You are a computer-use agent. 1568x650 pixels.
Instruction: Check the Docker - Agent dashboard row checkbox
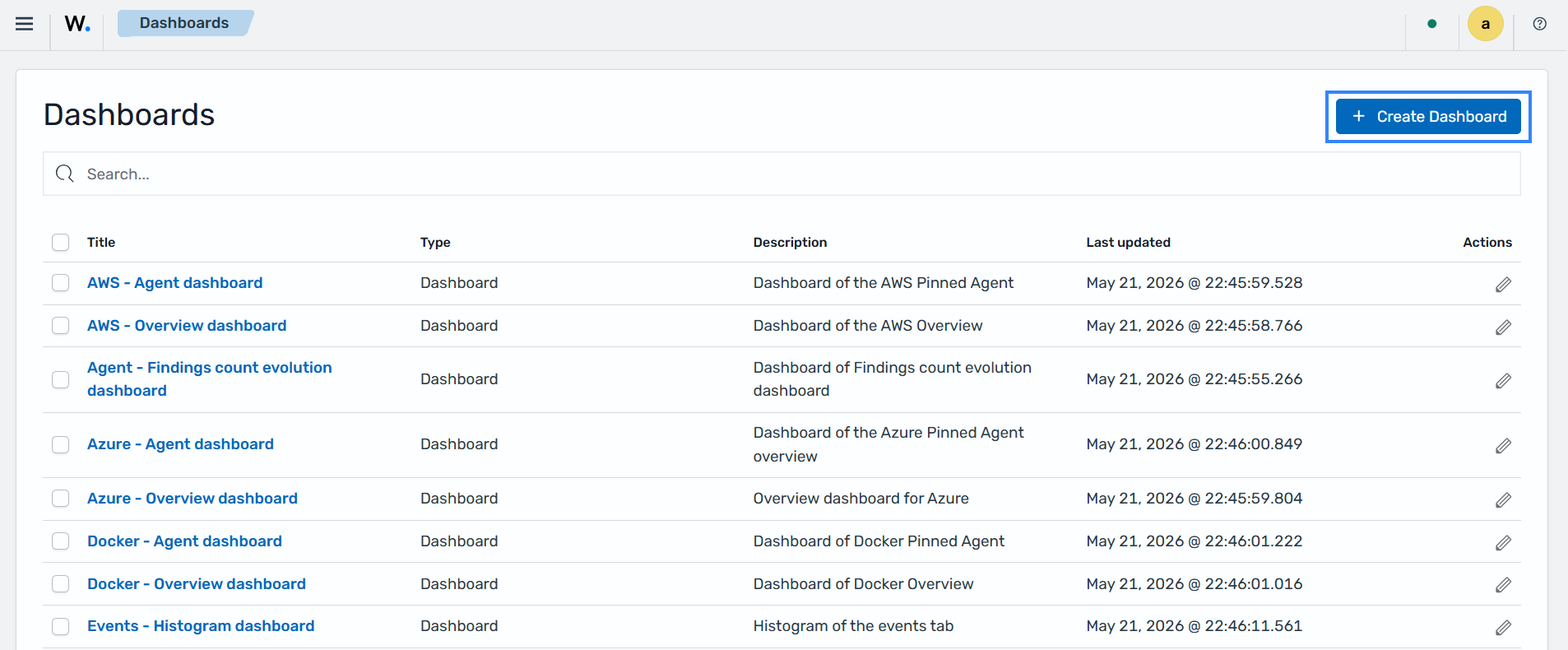pos(60,541)
